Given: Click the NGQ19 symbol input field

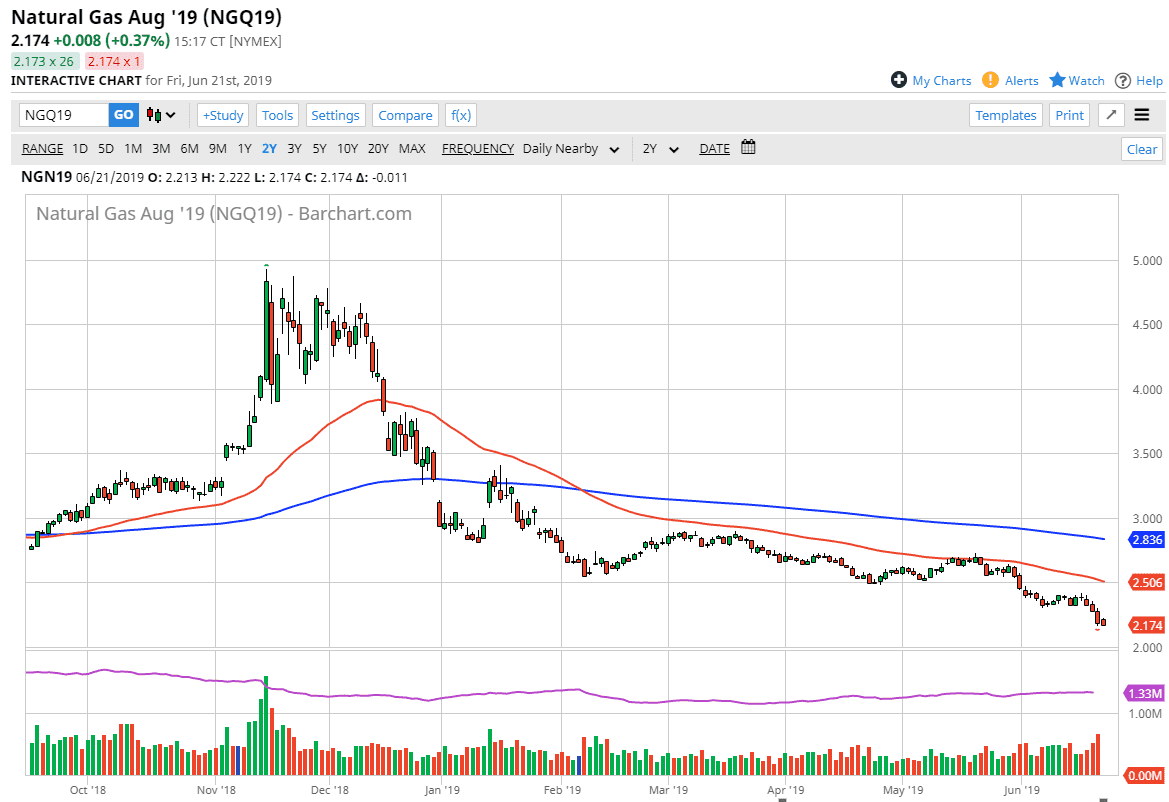Looking at the screenshot, I should [64, 115].
